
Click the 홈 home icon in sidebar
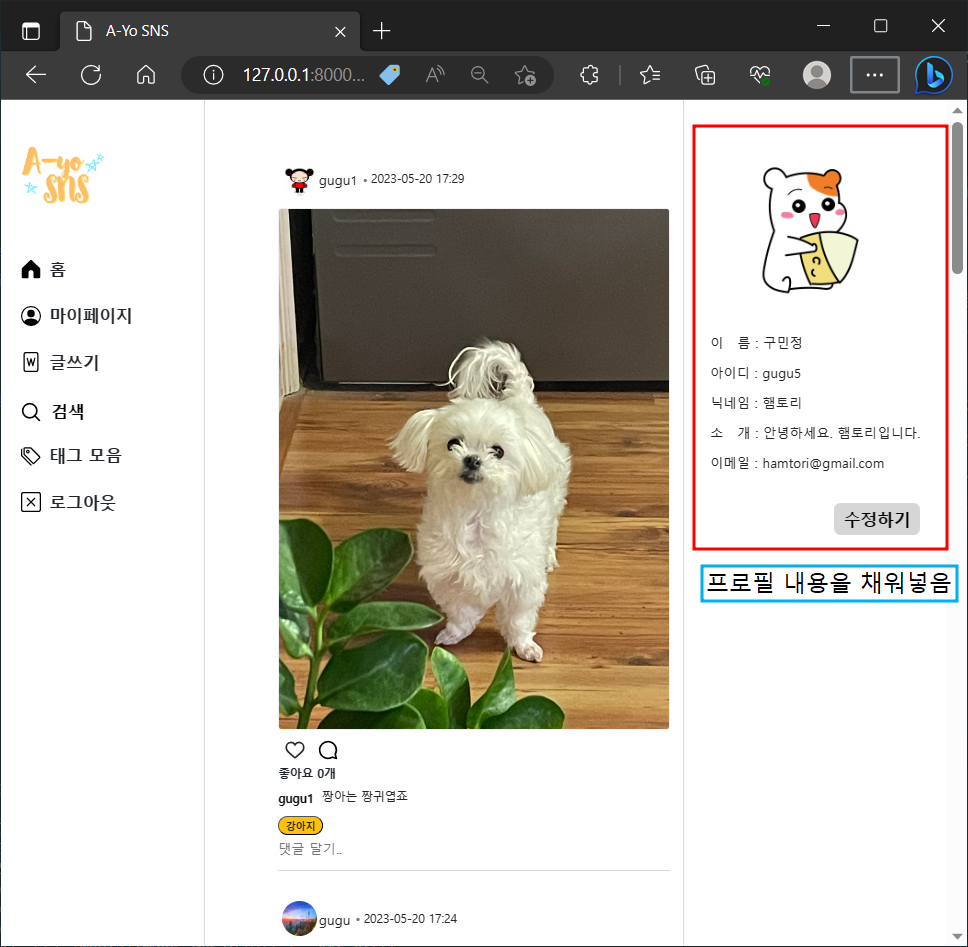32,269
